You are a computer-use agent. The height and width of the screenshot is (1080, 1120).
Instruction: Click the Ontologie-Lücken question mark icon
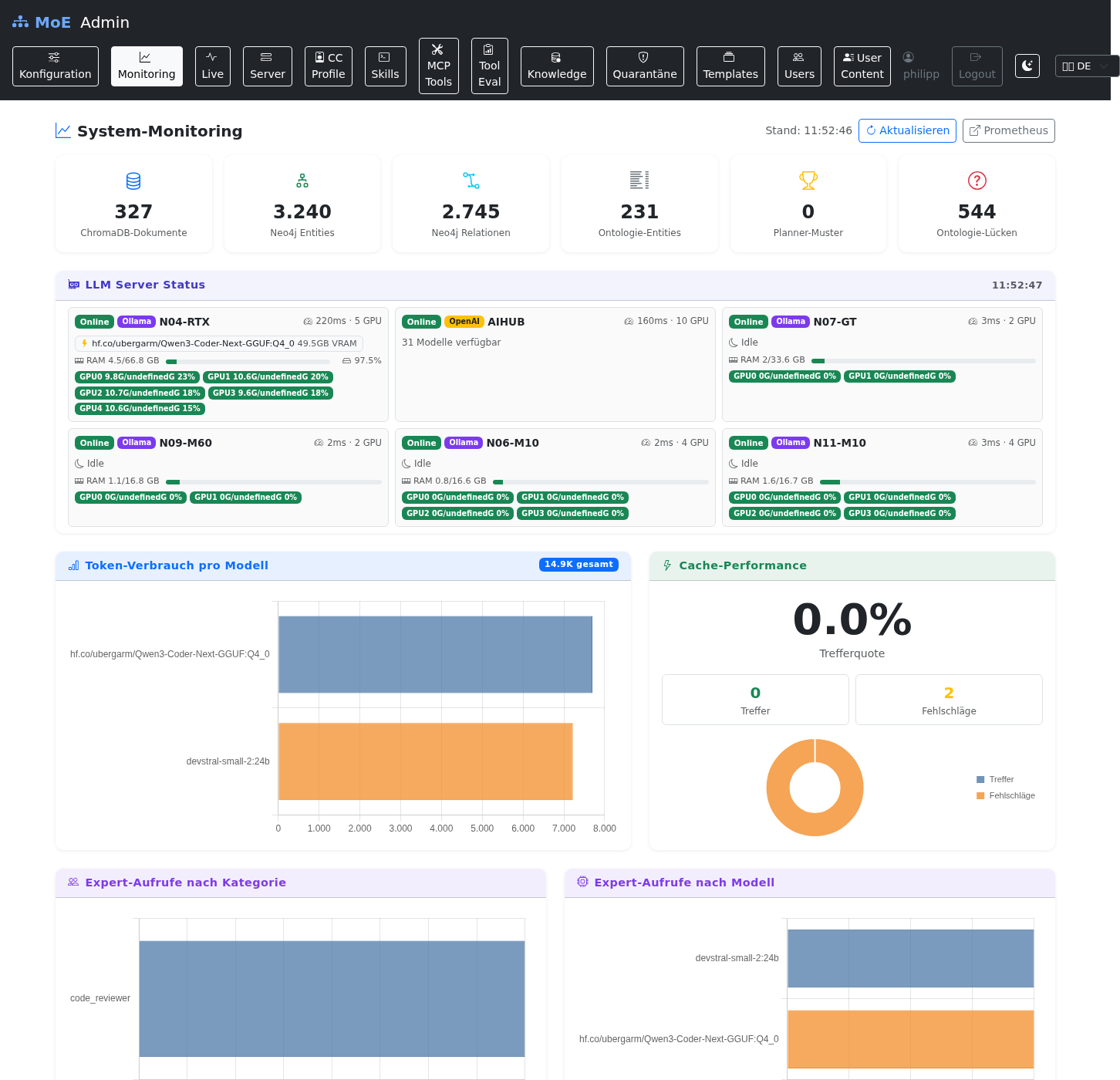tap(977, 181)
